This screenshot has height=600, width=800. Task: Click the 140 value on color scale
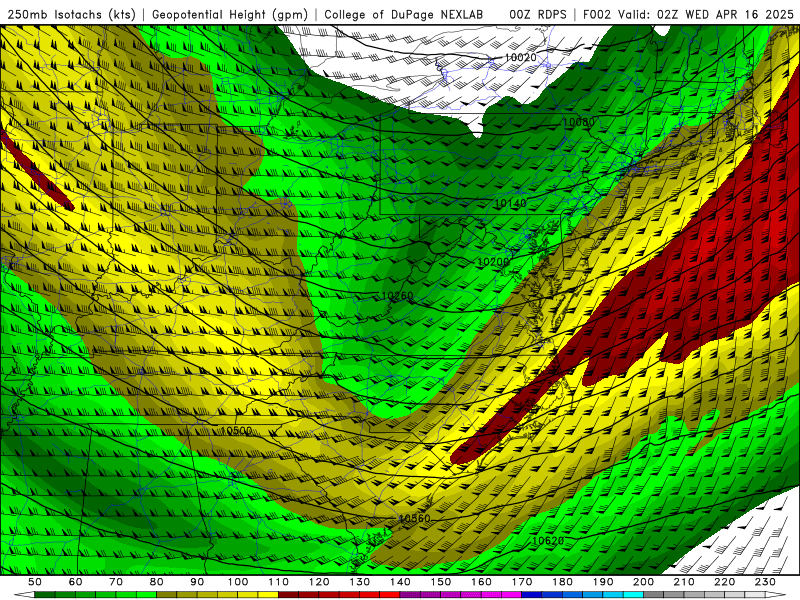tap(400, 582)
